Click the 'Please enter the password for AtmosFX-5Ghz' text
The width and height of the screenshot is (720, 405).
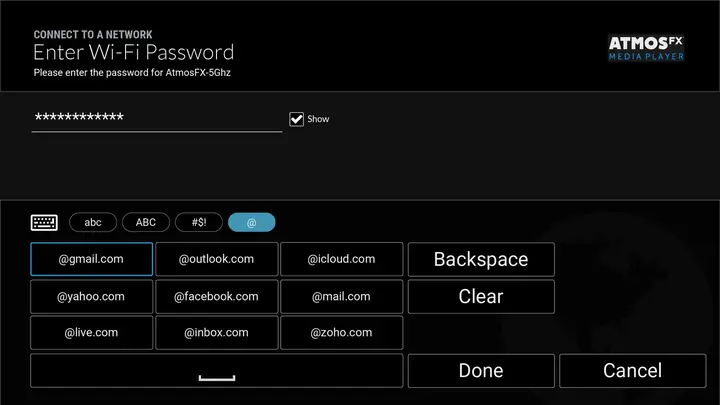click(132, 73)
